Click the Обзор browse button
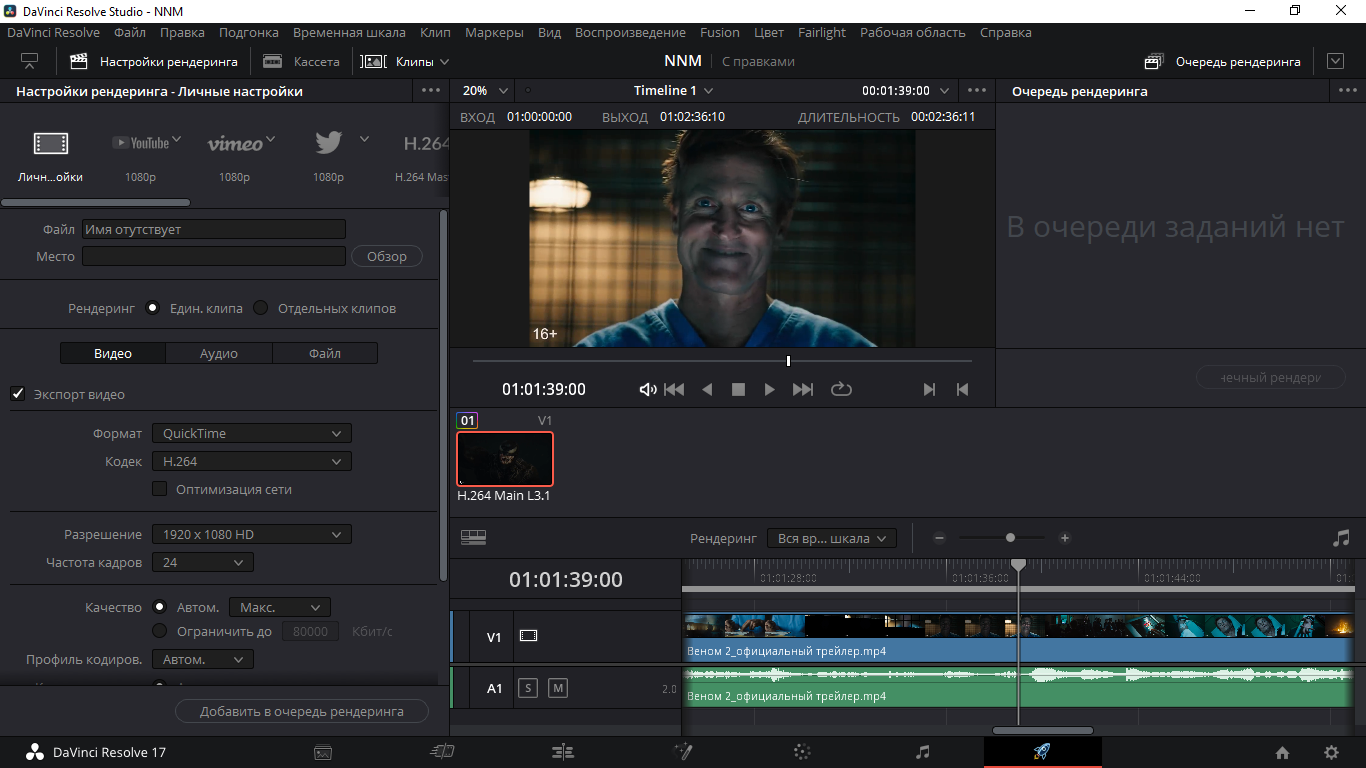This screenshot has width=1366, height=768. point(387,256)
